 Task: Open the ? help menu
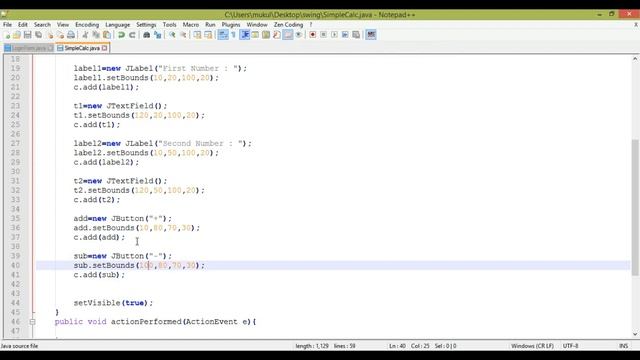point(311,24)
